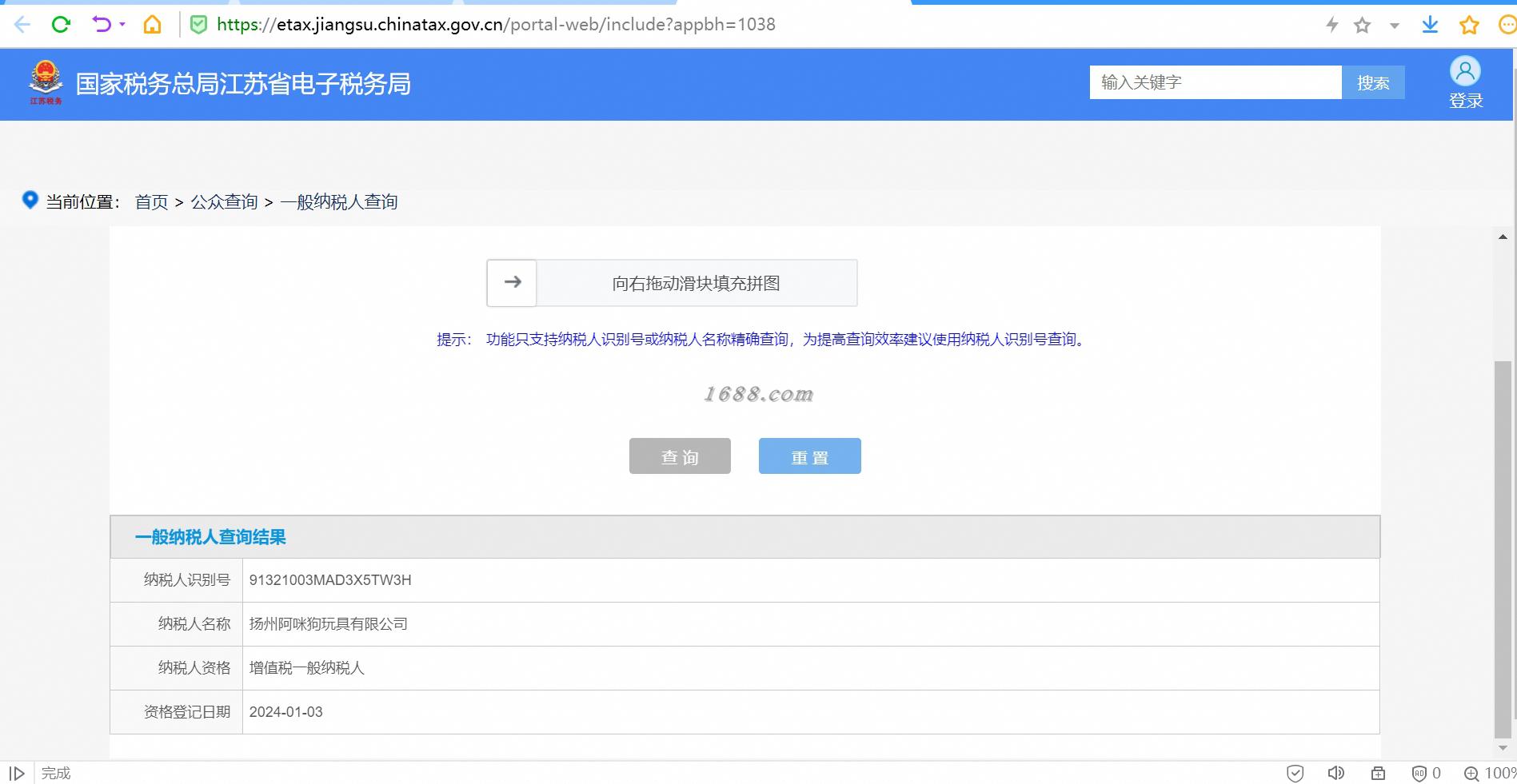Click 一般纳税人查询 breadcrumb item
The width and height of the screenshot is (1517, 784).
[339, 202]
